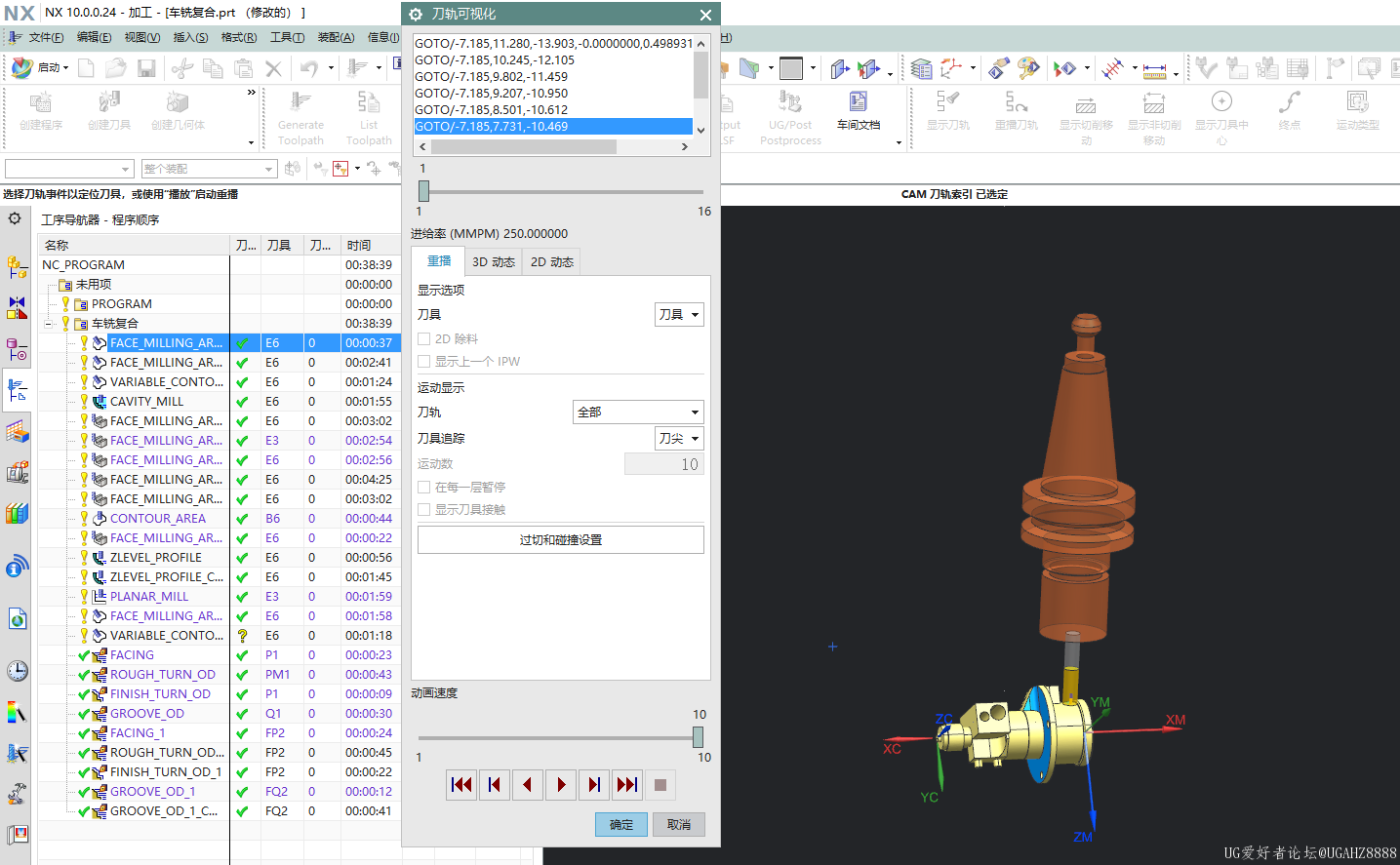Click the Delete X icon in toolbar
This screenshot has width=1400, height=865.
click(273, 67)
